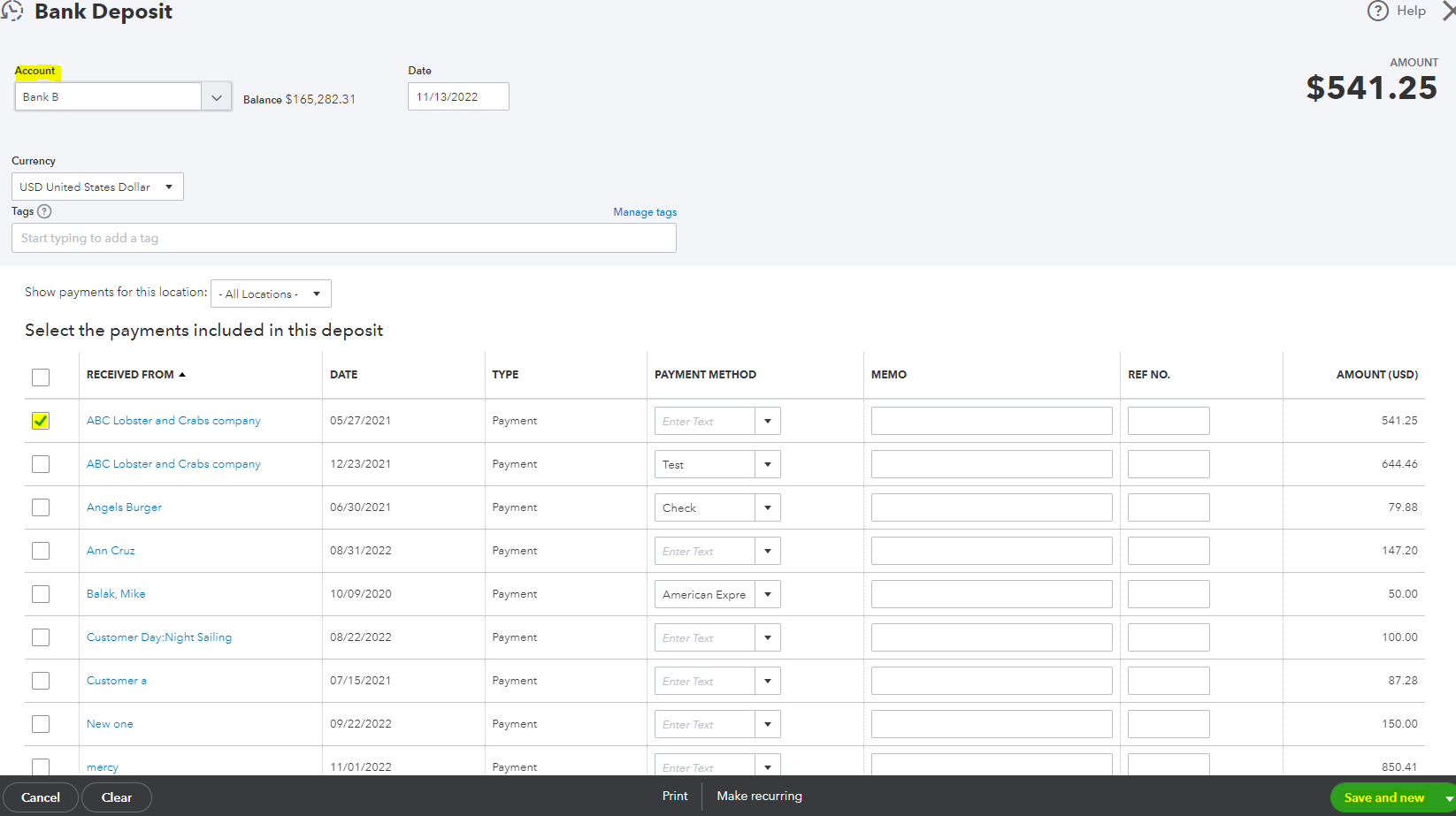Open payment method dropdown for Customer a
The height and width of the screenshot is (816, 1456).
768,681
